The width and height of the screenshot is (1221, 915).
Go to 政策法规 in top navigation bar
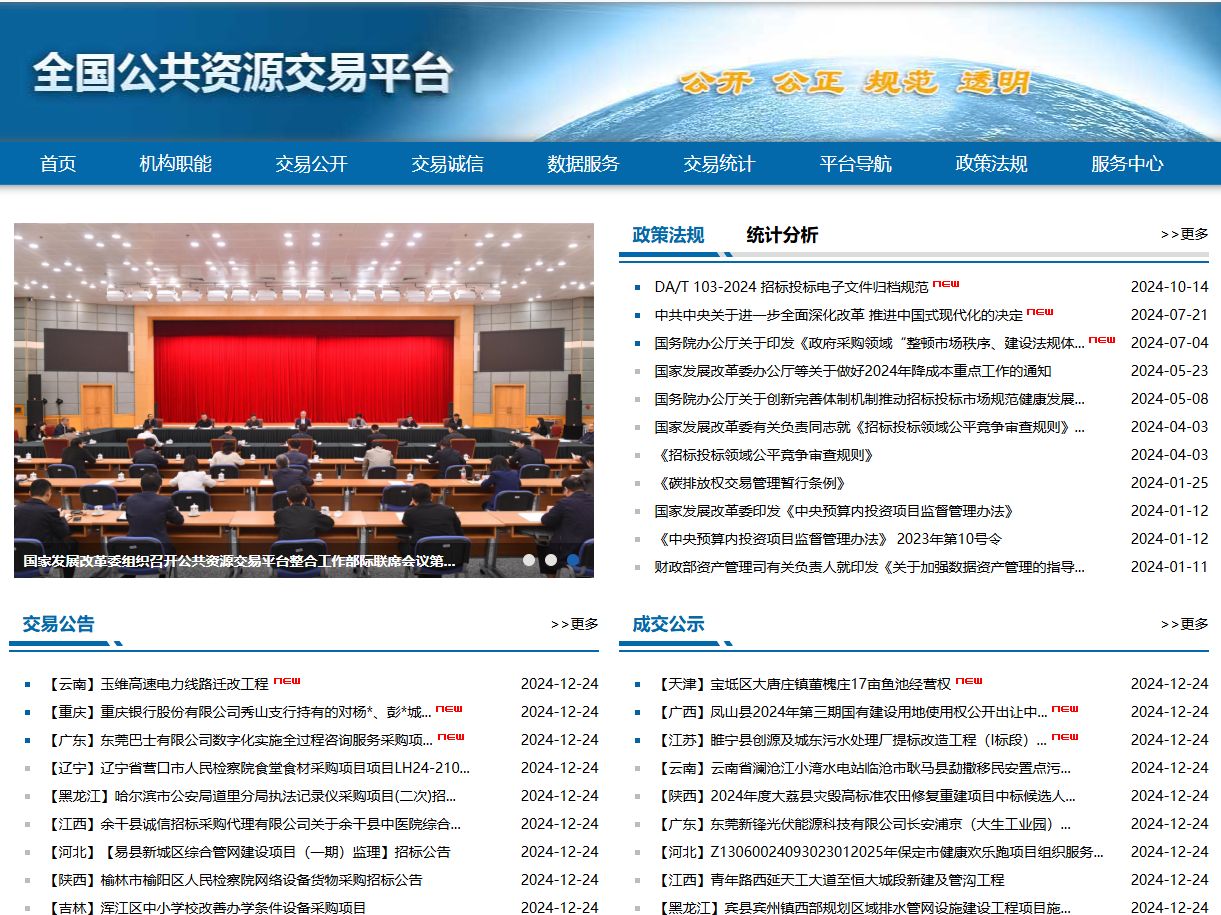(992, 164)
